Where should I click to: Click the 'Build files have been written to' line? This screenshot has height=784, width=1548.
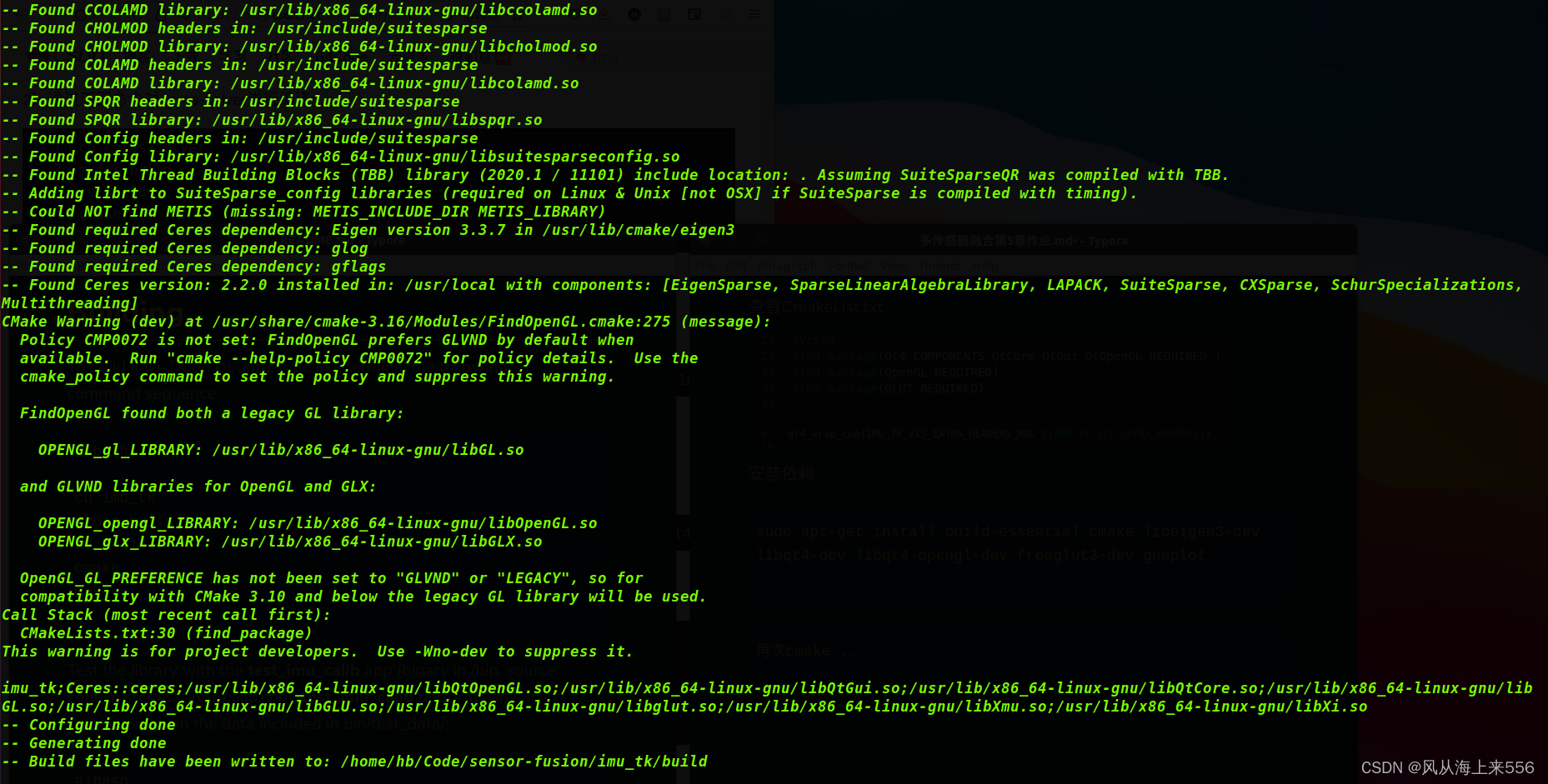354,762
